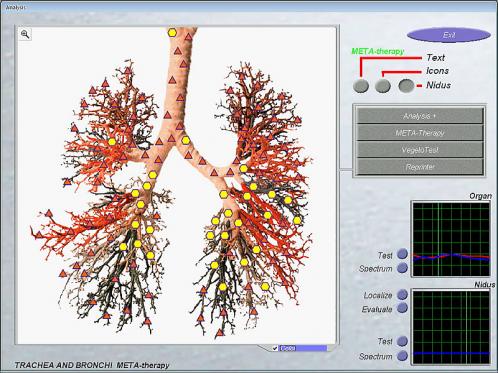Click the magnifier zoom icon
The image size is (498, 373).
pos(25,34)
